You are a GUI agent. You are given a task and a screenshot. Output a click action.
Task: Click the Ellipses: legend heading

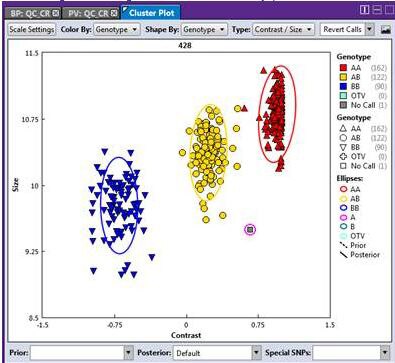350,178
